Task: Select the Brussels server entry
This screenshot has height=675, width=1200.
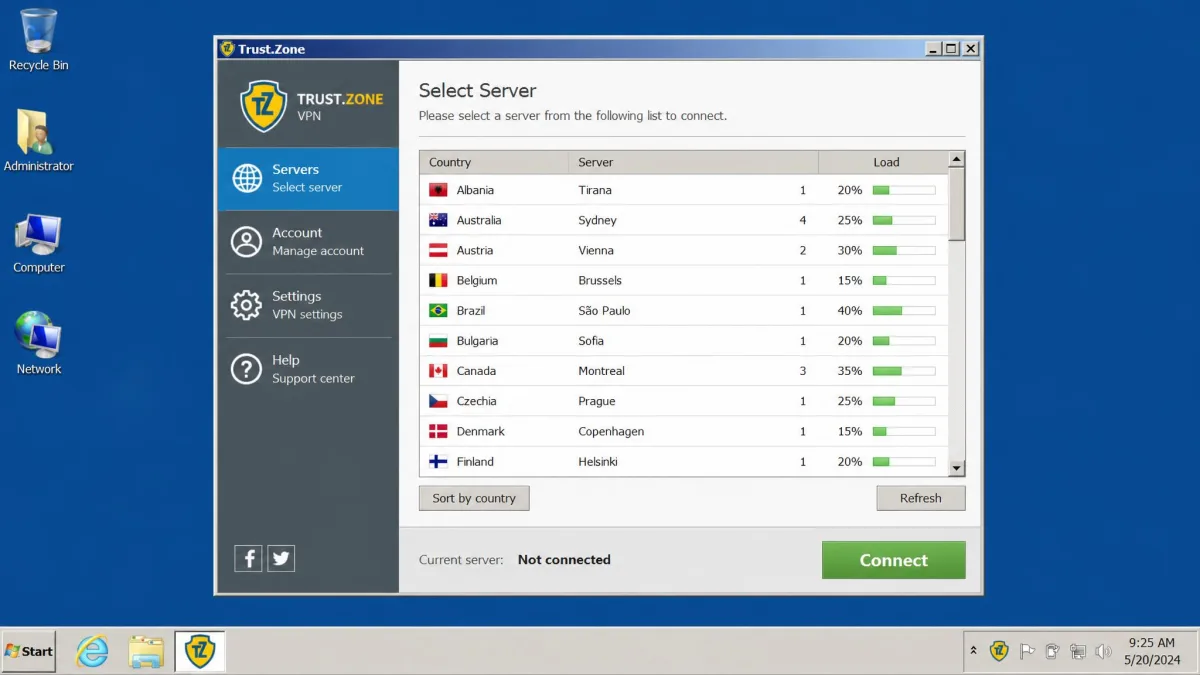Action: [683, 280]
